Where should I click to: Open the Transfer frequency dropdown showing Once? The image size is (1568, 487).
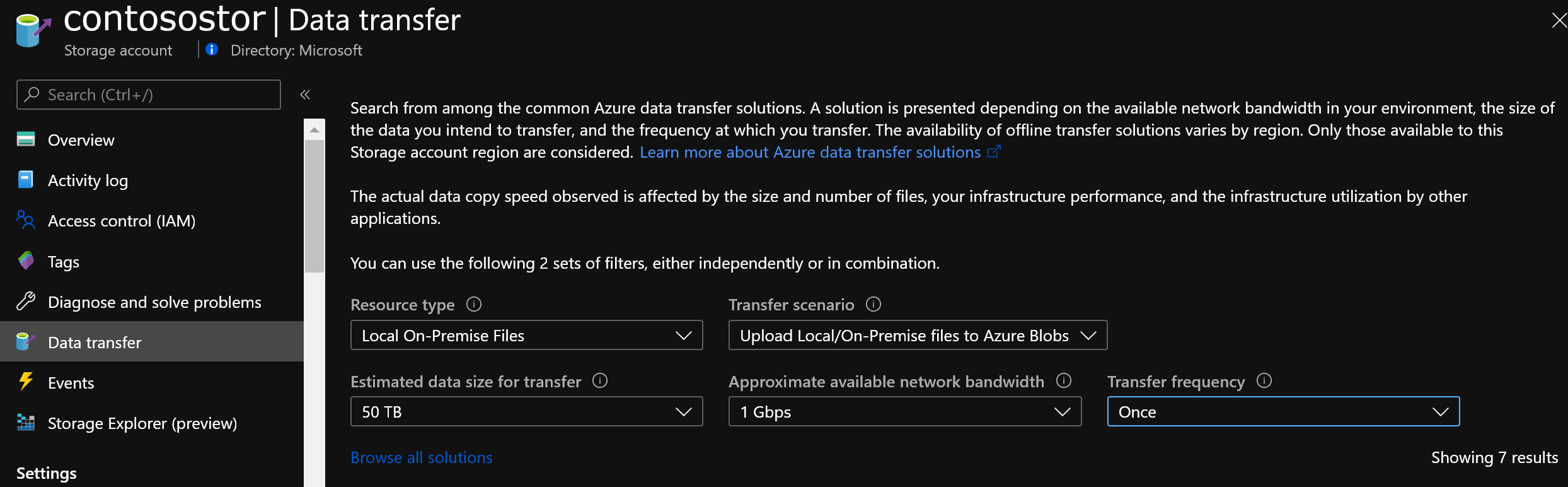(1283, 411)
